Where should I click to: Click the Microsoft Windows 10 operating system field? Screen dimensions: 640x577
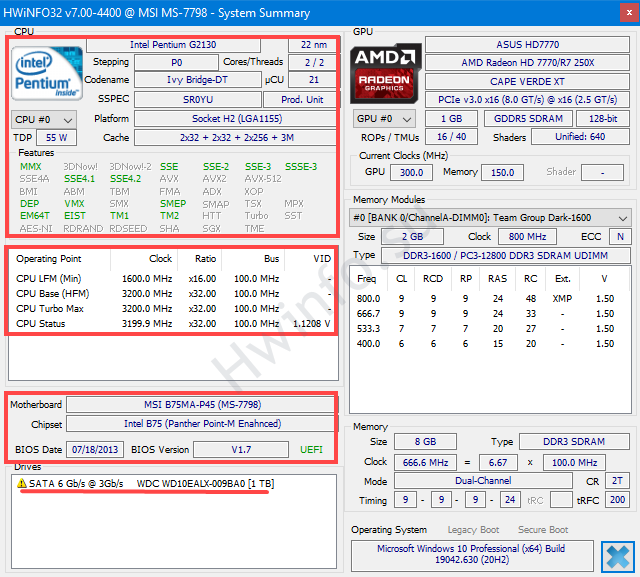pyautogui.click(x=471, y=556)
